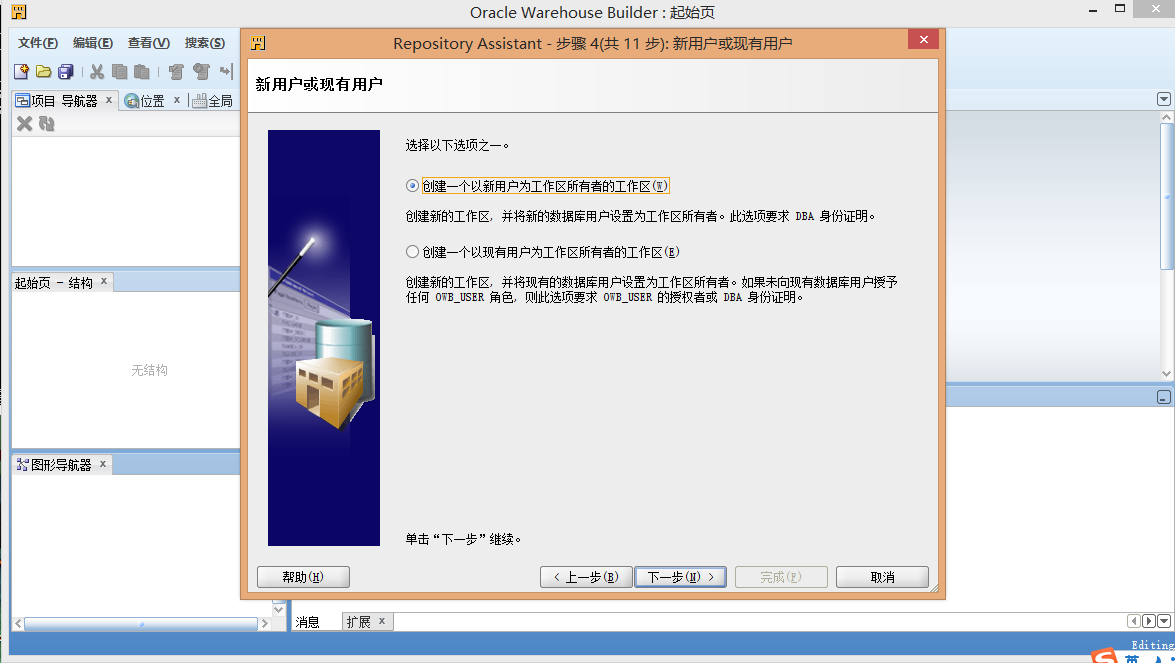Minimize the Oracle Warehouse Builder window
This screenshot has height=663, width=1175.
(x=1093, y=10)
